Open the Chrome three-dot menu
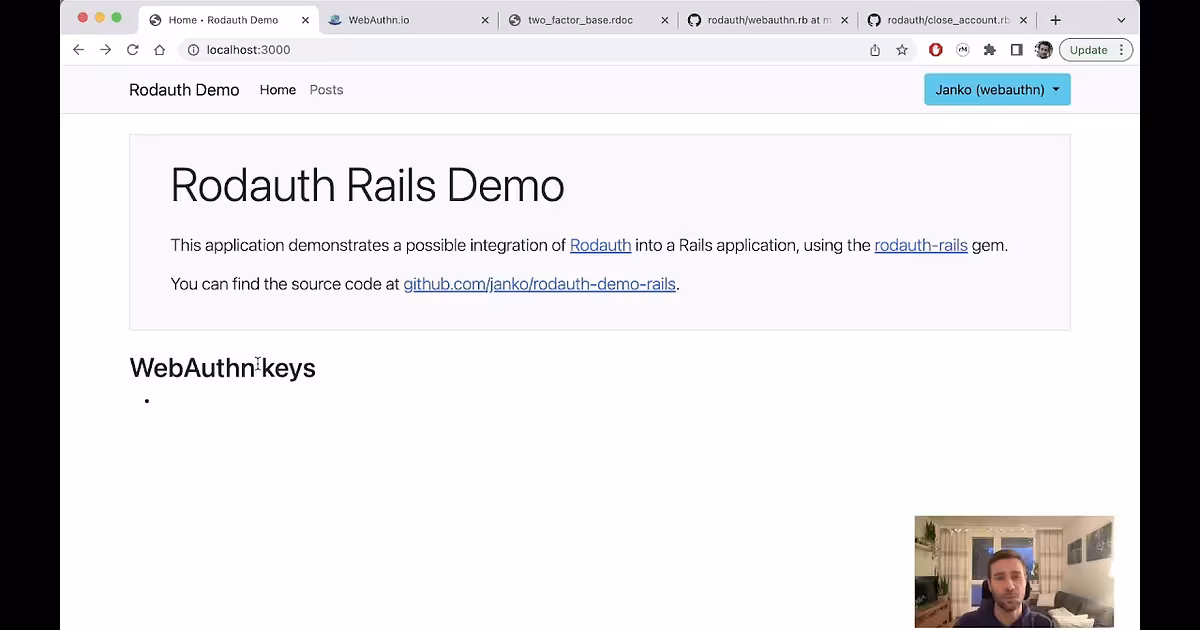The width and height of the screenshot is (1200, 630). (1122, 50)
